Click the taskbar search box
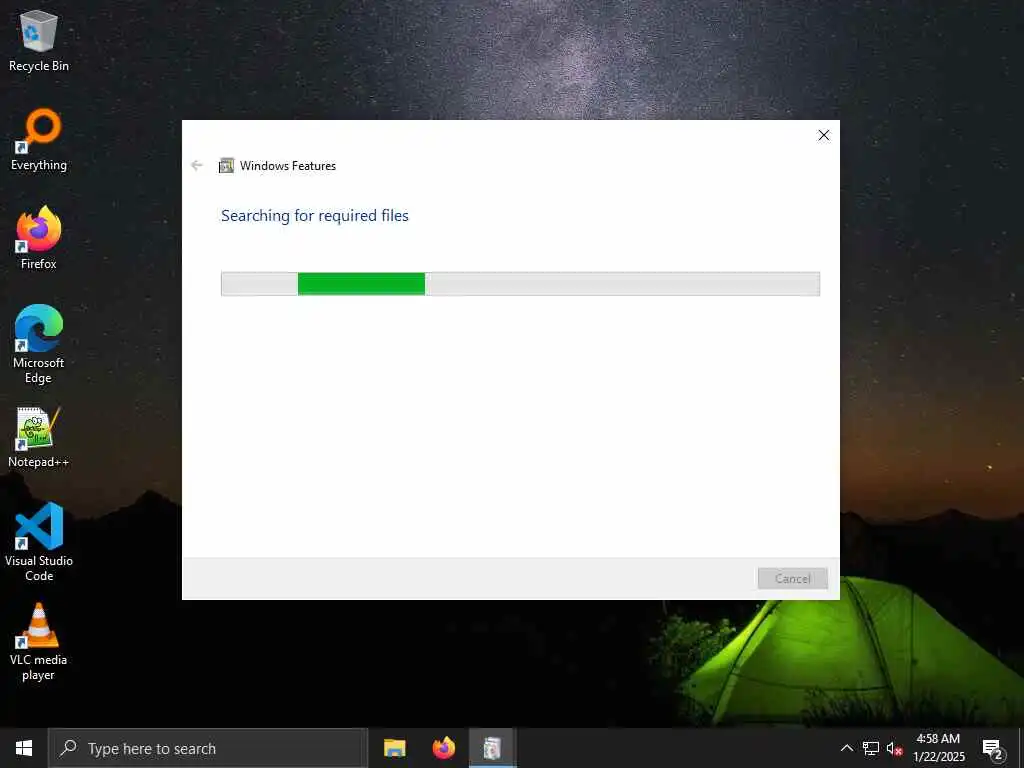Image resolution: width=1024 pixels, height=768 pixels. click(208, 748)
